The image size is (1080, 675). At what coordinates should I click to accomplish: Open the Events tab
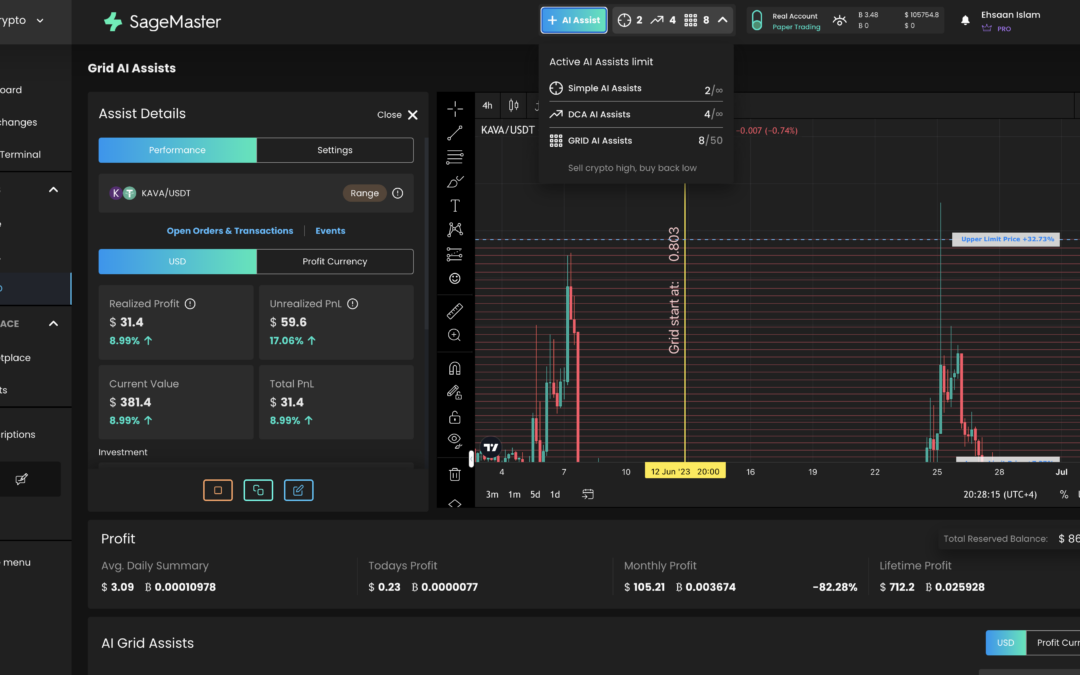pyautogui.click(x=330, y=231)
